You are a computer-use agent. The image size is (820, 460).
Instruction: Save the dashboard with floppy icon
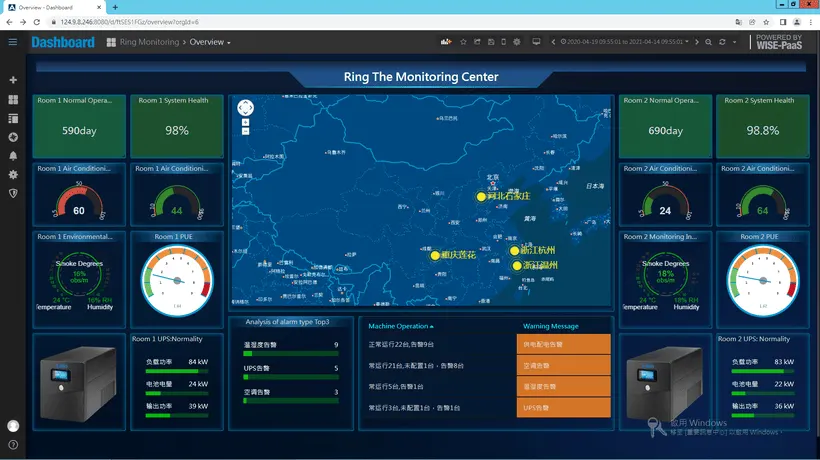[x=491, y=42]
